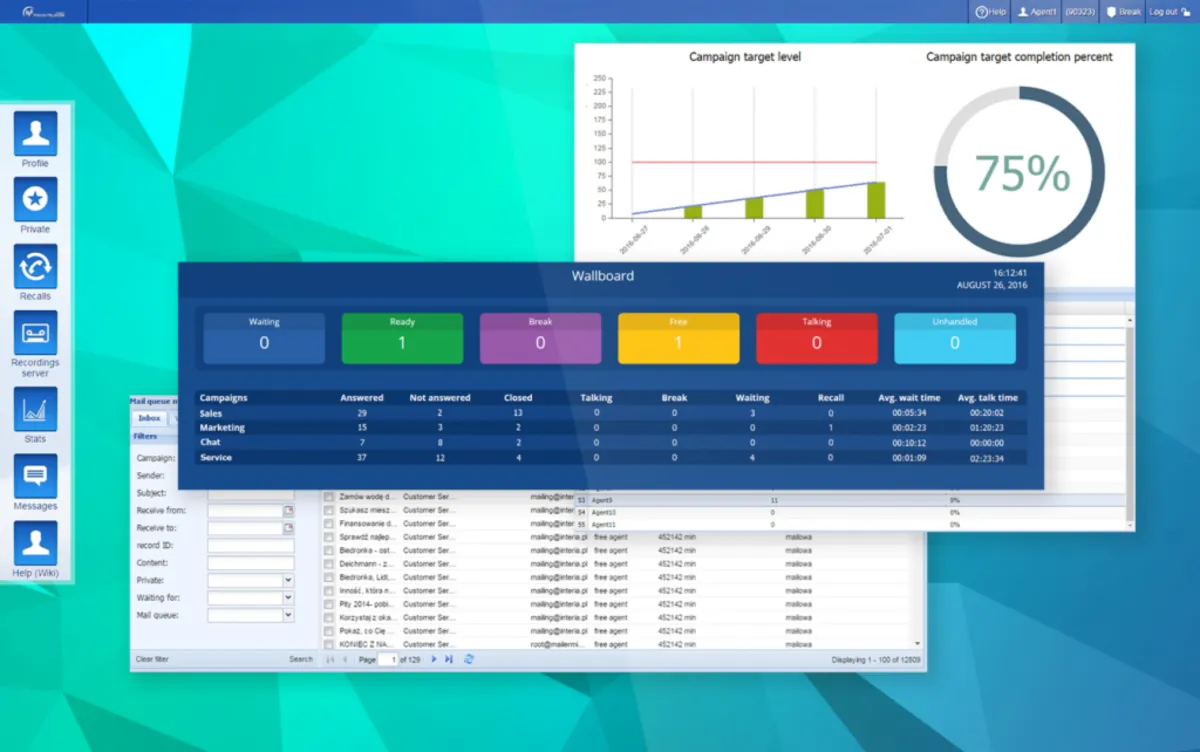Tick the checkbox for Szukasz miesz... mail

(x=329, y=510)
